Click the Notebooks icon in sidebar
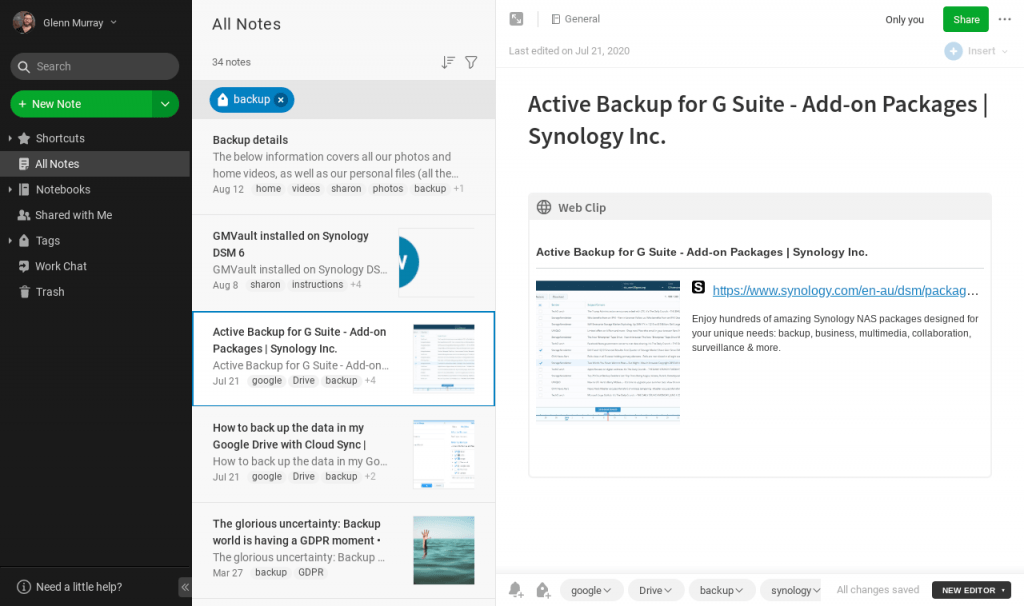Screen dimensions: 1024x606 24,189
